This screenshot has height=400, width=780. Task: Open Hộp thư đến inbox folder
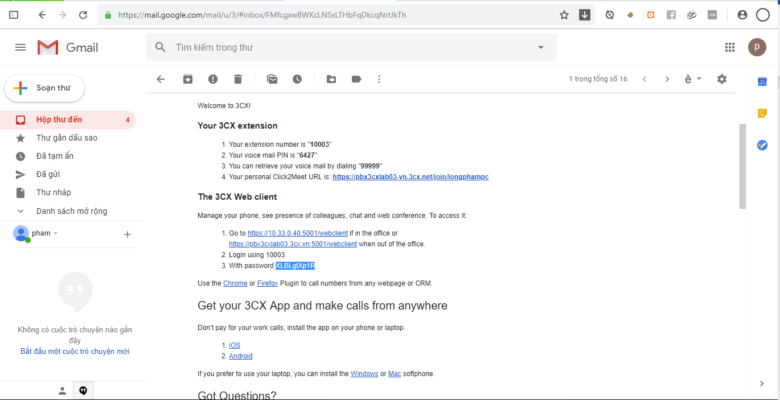(x=68, y=120)
